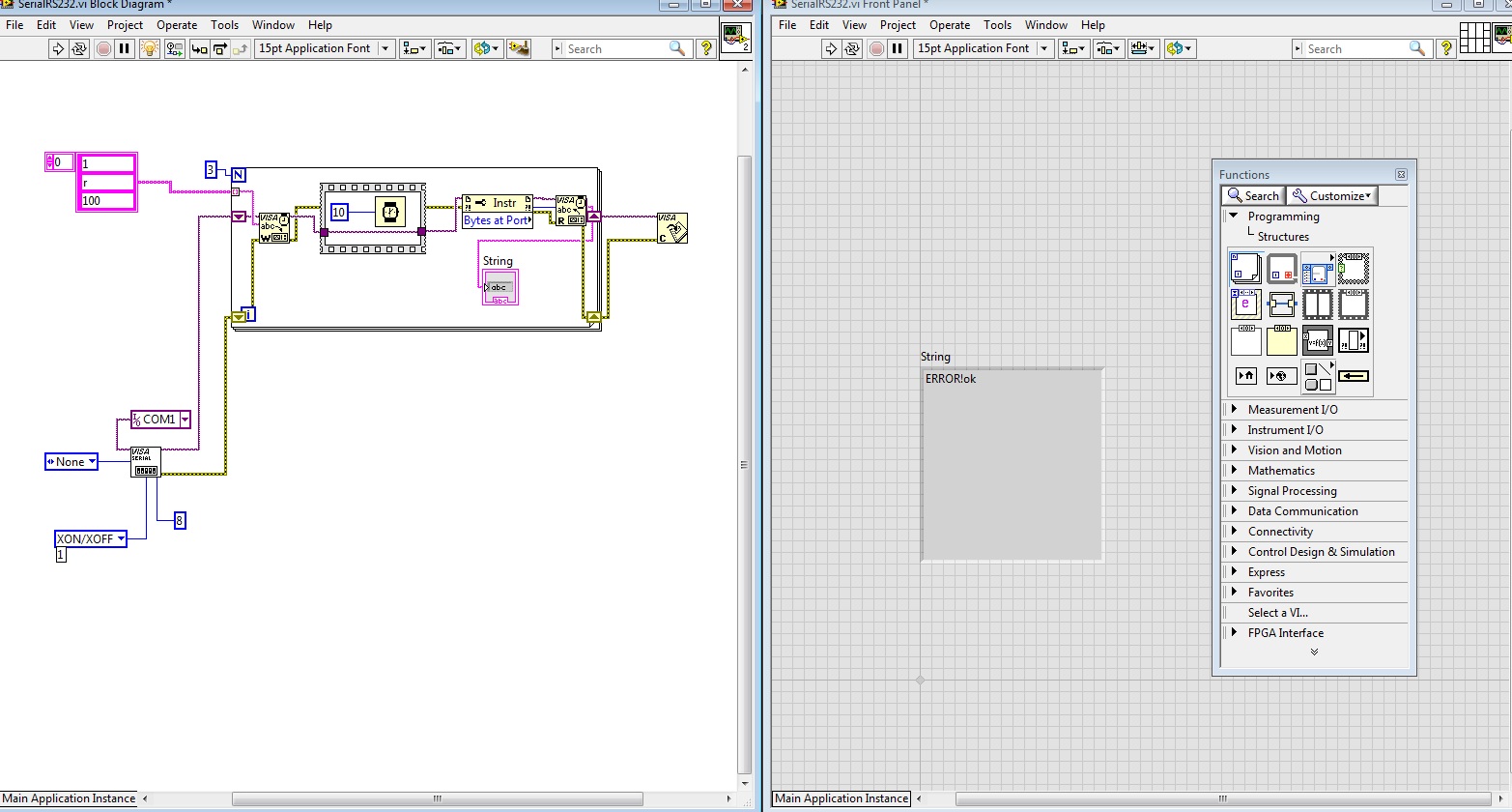1512x812 pixels.
Task: Select the Feedback Node arrow icon
Action: [x=1353, y=376]
